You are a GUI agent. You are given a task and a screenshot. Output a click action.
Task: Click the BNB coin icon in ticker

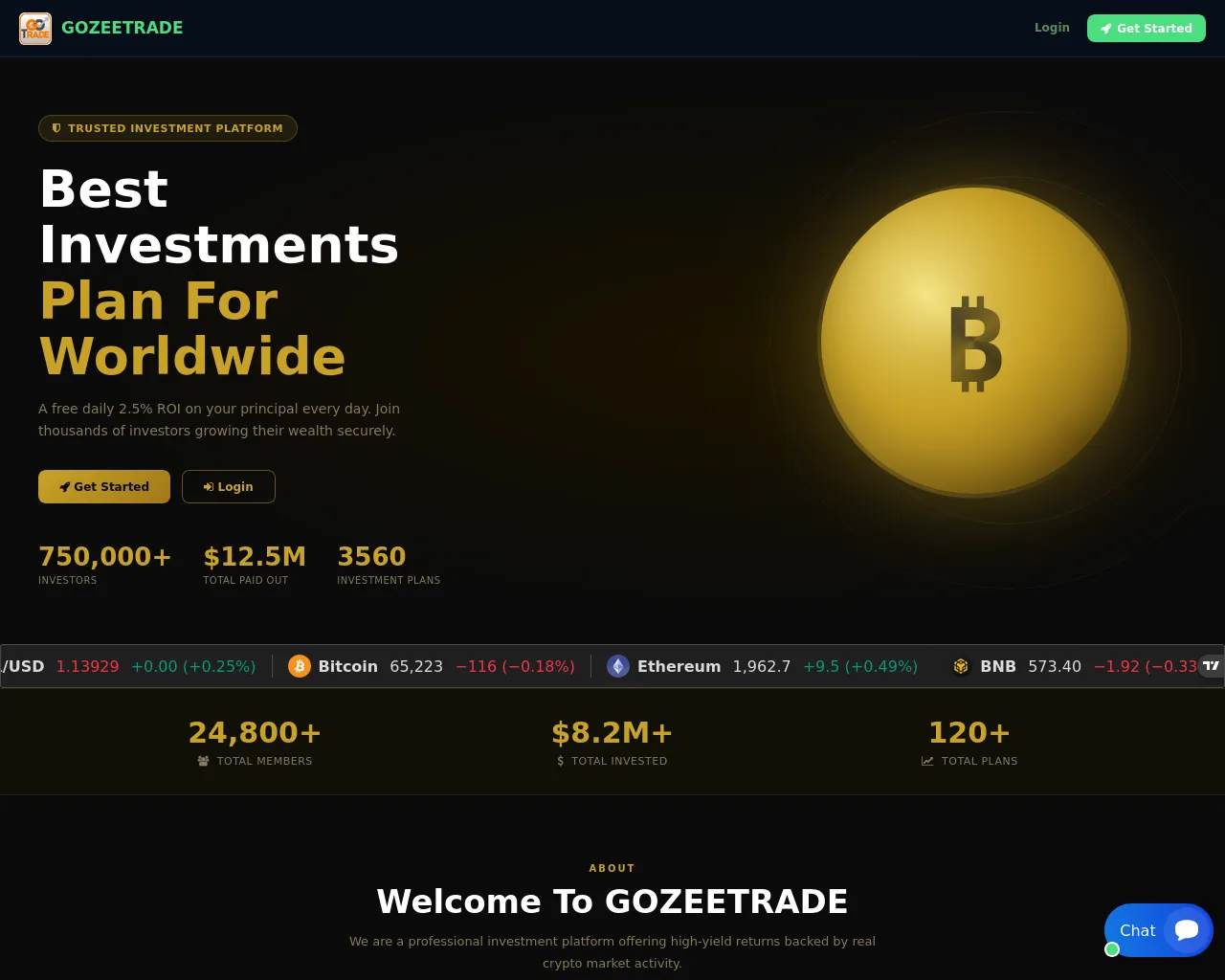pos(961,666)
